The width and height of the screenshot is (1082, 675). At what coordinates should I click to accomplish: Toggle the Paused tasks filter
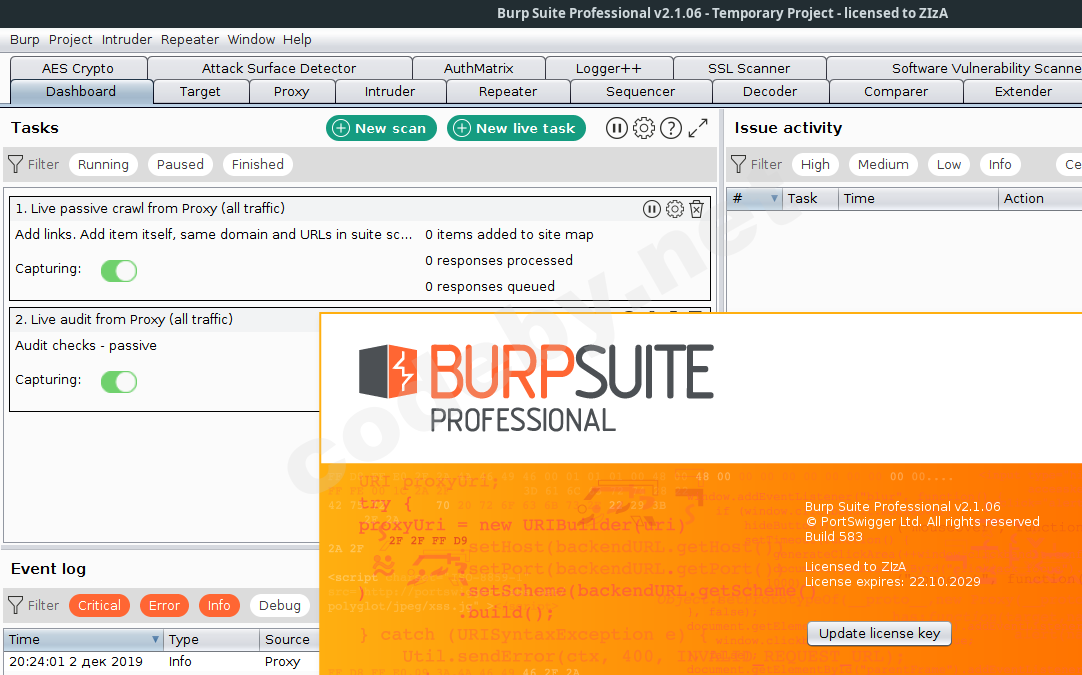pos(180,164)
